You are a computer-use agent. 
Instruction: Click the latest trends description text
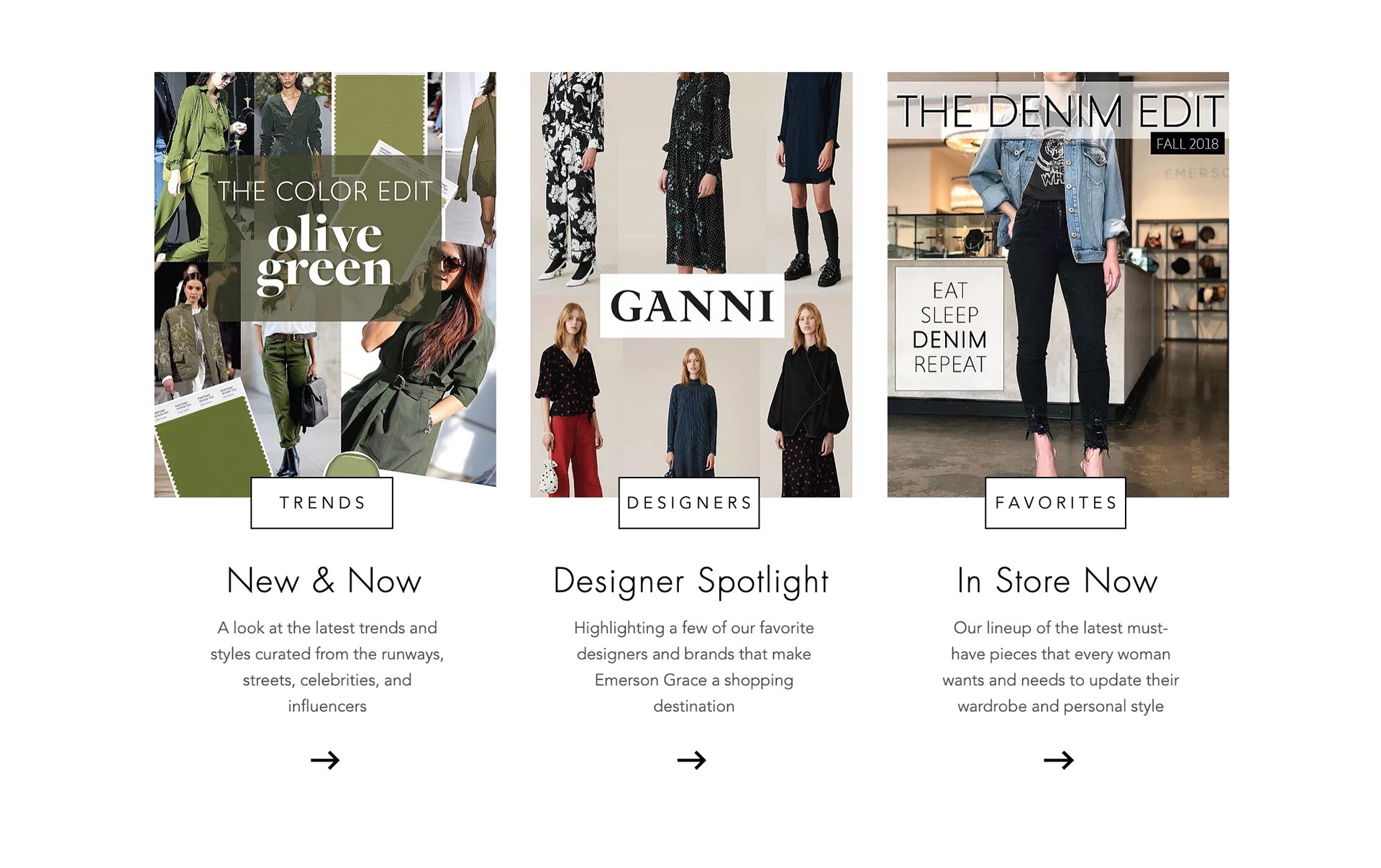[327, 667]
